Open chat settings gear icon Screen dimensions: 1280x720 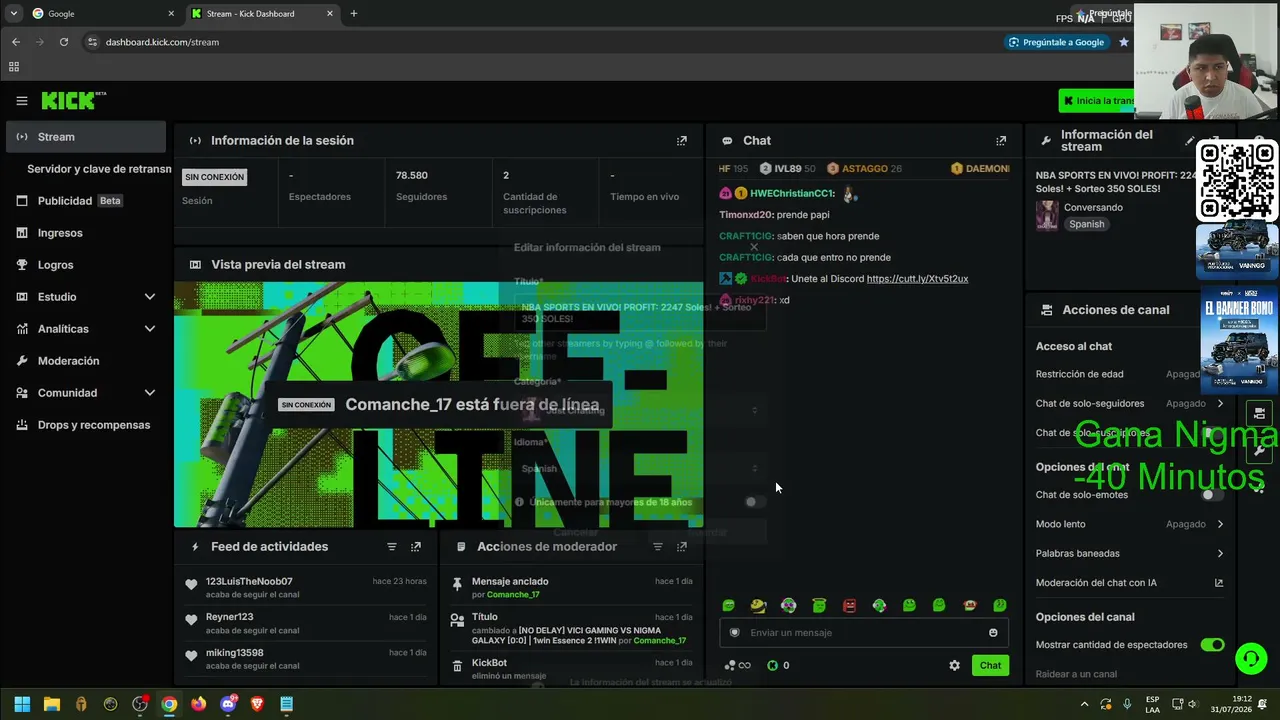[954, 665]
